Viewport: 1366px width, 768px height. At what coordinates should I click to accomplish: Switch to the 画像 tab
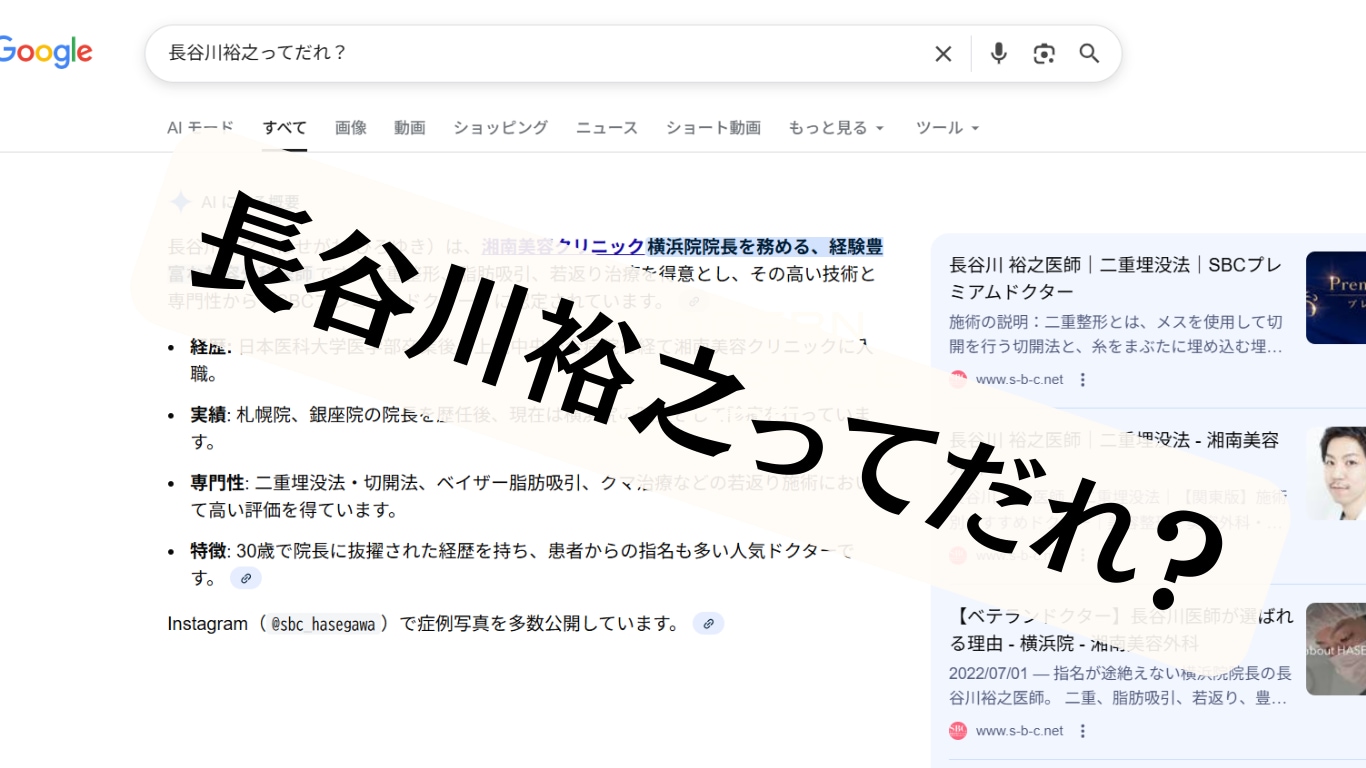(351, 127)
